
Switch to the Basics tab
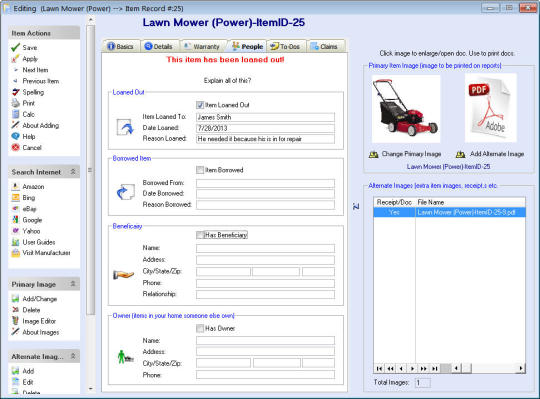pyautogui.click(x=121, y=46)
